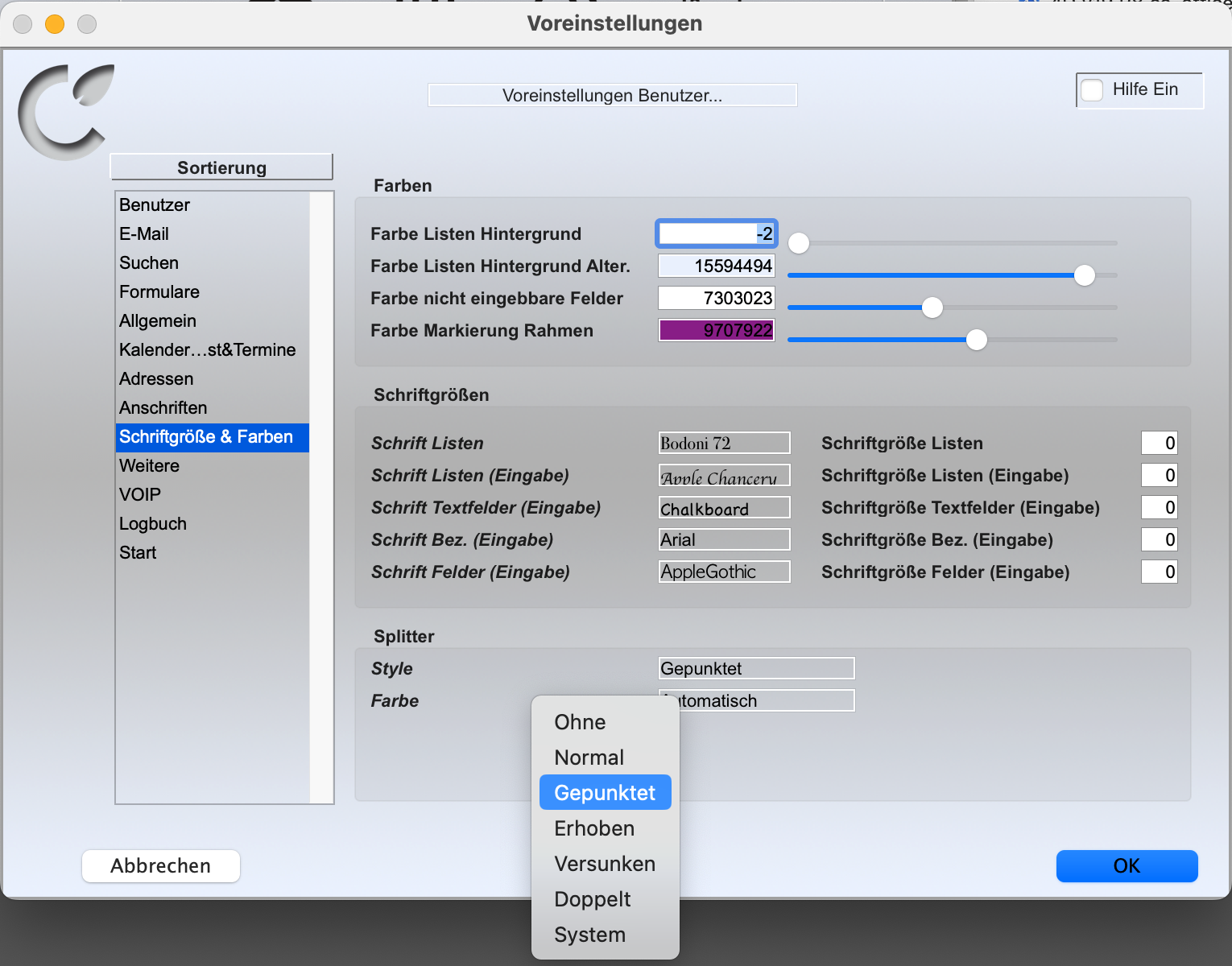This screenshot has width=1232, height=966.
Task: Open Splitter Style dropdown showing Gepunktet
Action: click(756, 668)
